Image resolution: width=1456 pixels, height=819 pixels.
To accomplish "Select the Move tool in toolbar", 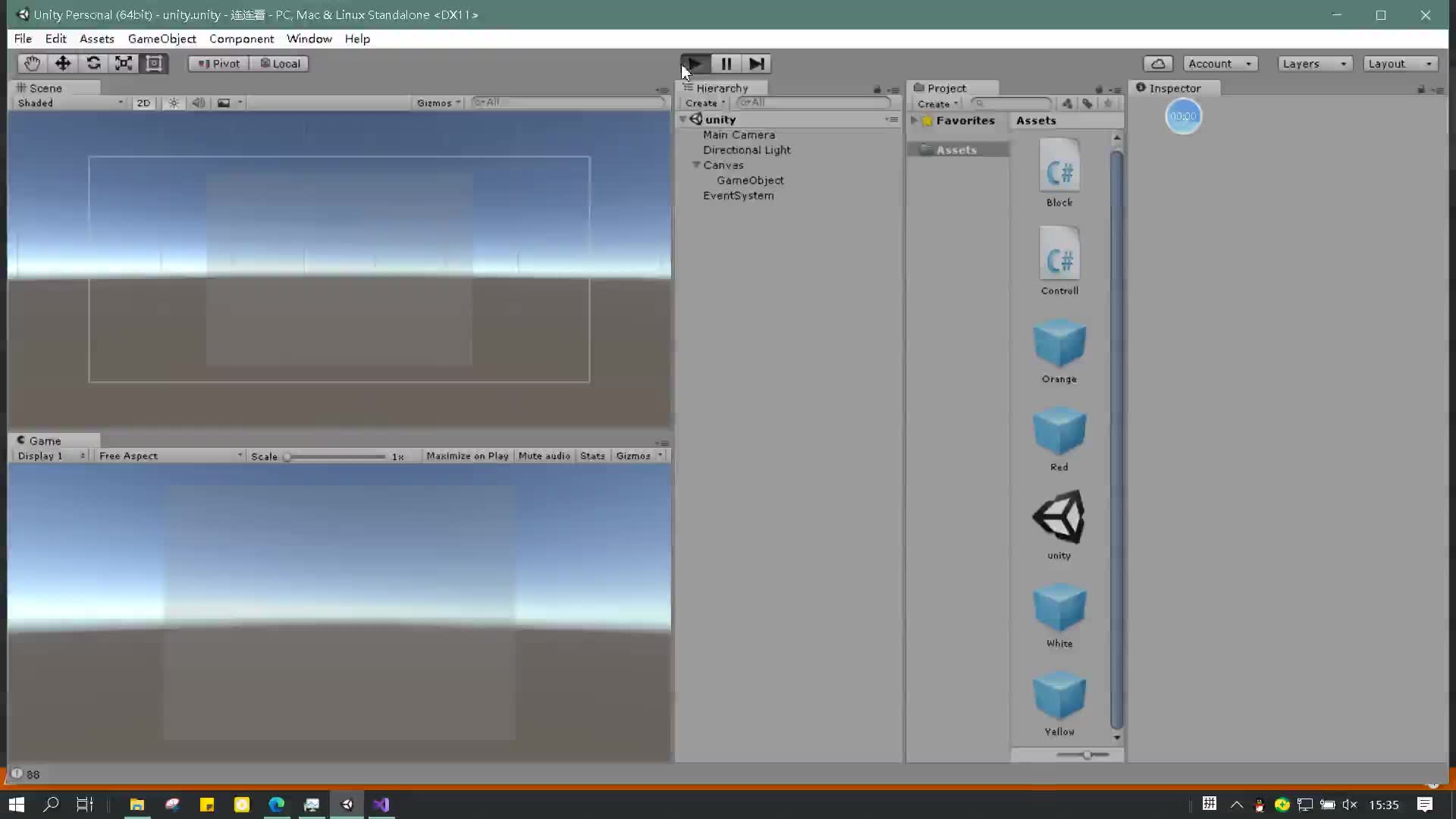I will [62, 63].
